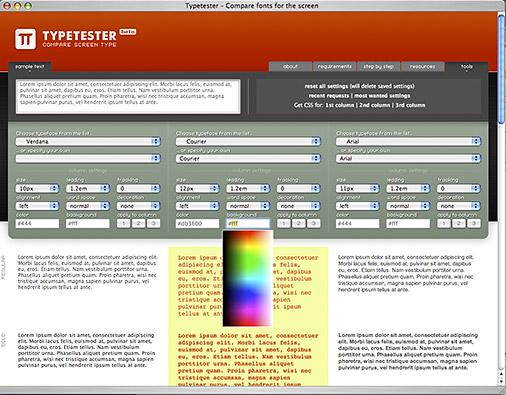This screenshot has height=395, width=506.
Task: Get CSS for 3rd column
Action: (410, 105)
